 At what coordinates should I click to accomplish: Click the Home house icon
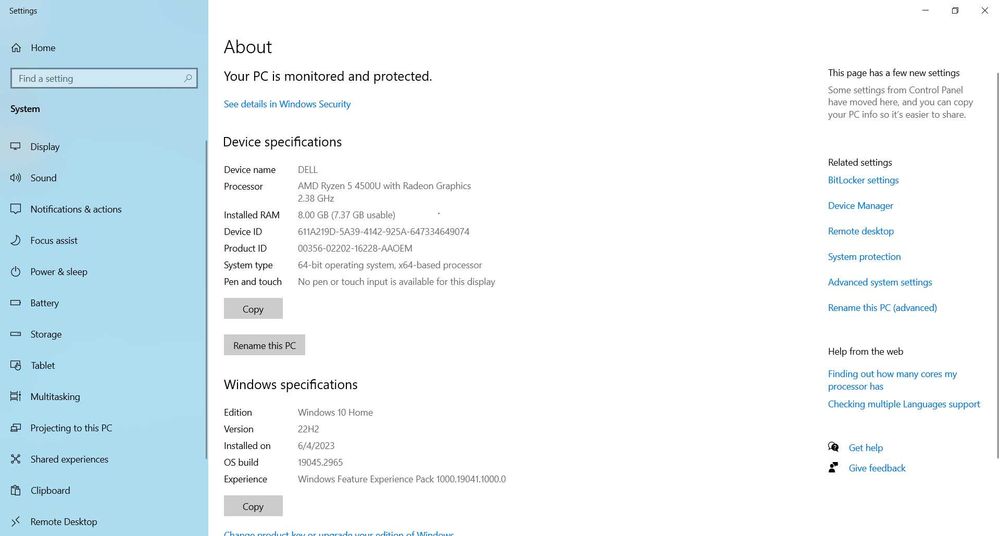[16, 48]
